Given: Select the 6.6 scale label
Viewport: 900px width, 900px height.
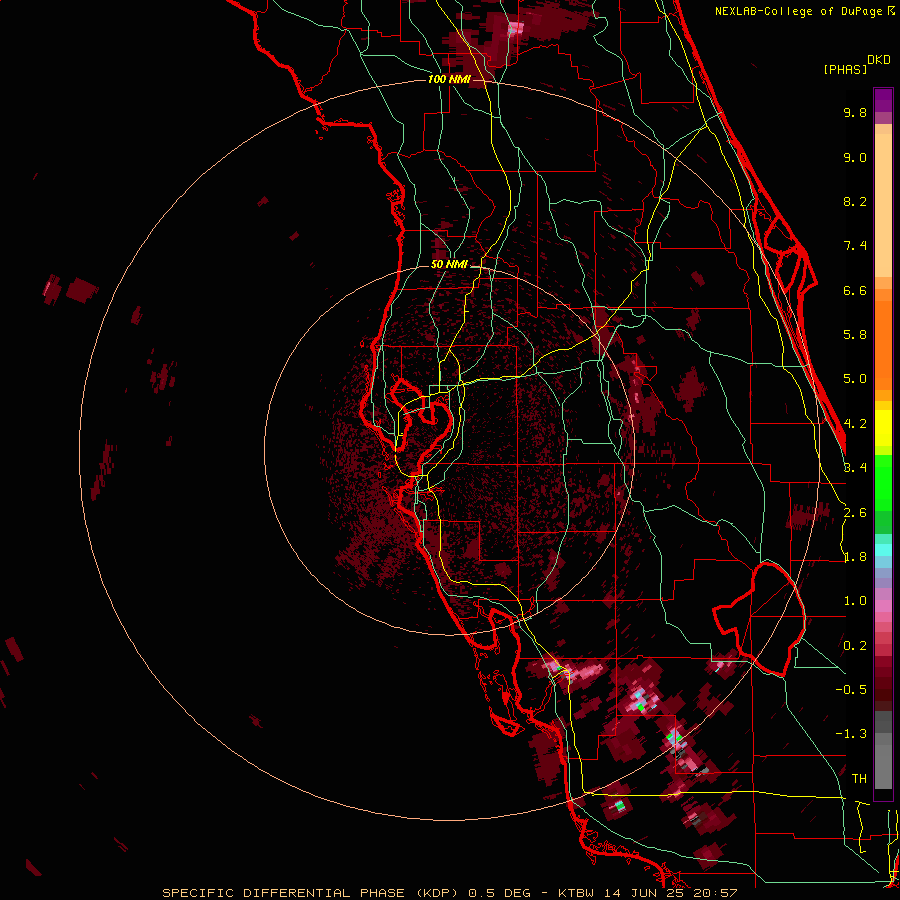Looking at the screenshot, I should pyautogui.click(x=855, y=290).
